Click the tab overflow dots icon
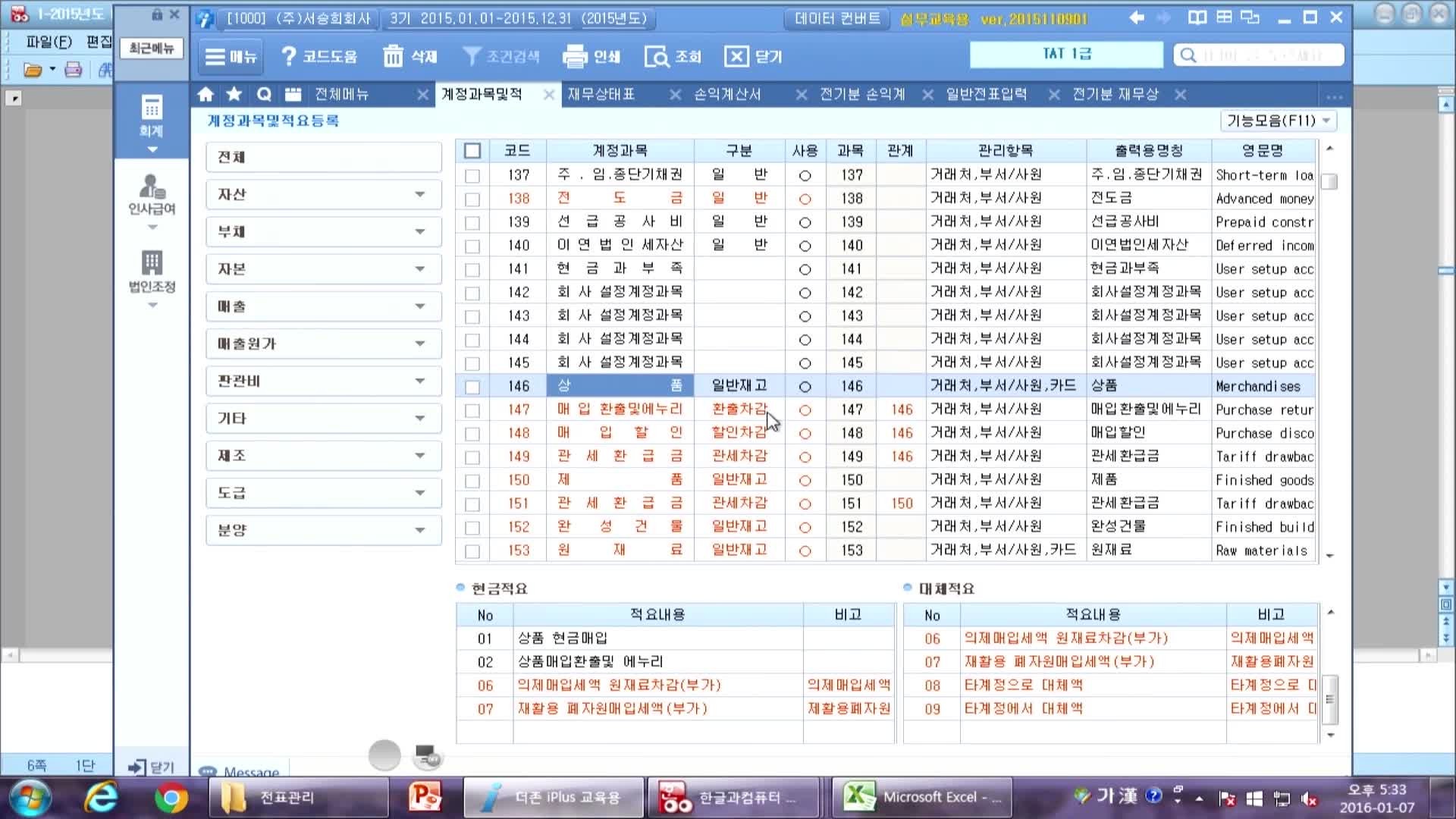This screenshot has height=819, width=1456. (x=1335, y=96)
